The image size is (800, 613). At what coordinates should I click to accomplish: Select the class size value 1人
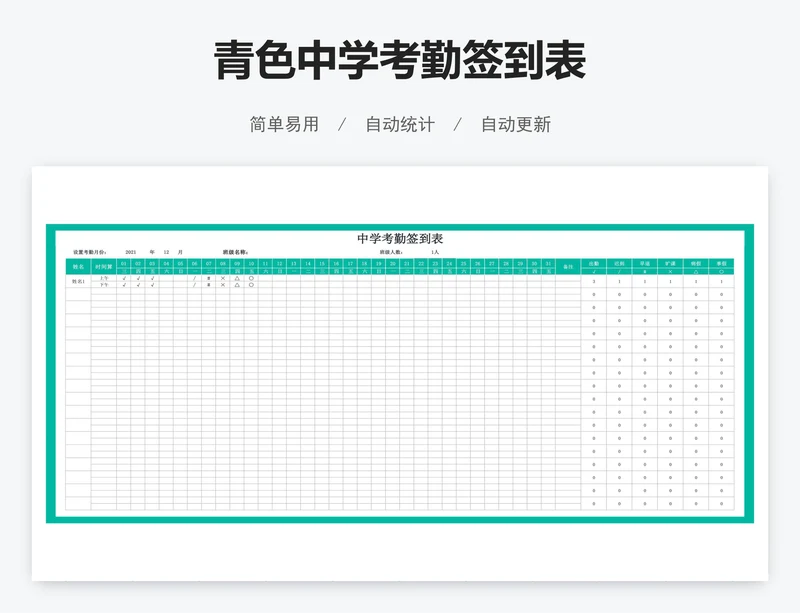435,252
